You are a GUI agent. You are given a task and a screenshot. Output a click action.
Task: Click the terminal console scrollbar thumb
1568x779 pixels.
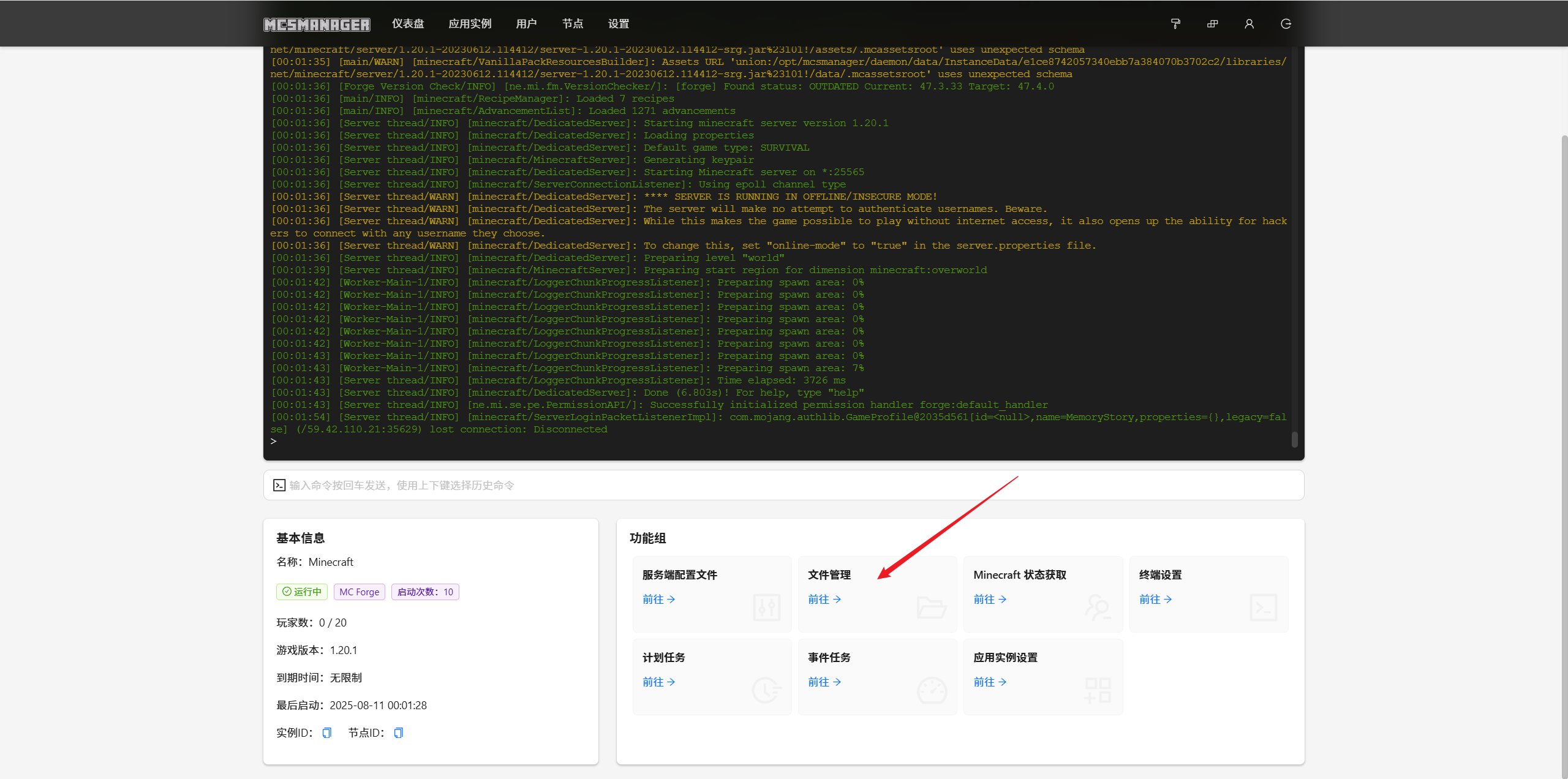1294,439
